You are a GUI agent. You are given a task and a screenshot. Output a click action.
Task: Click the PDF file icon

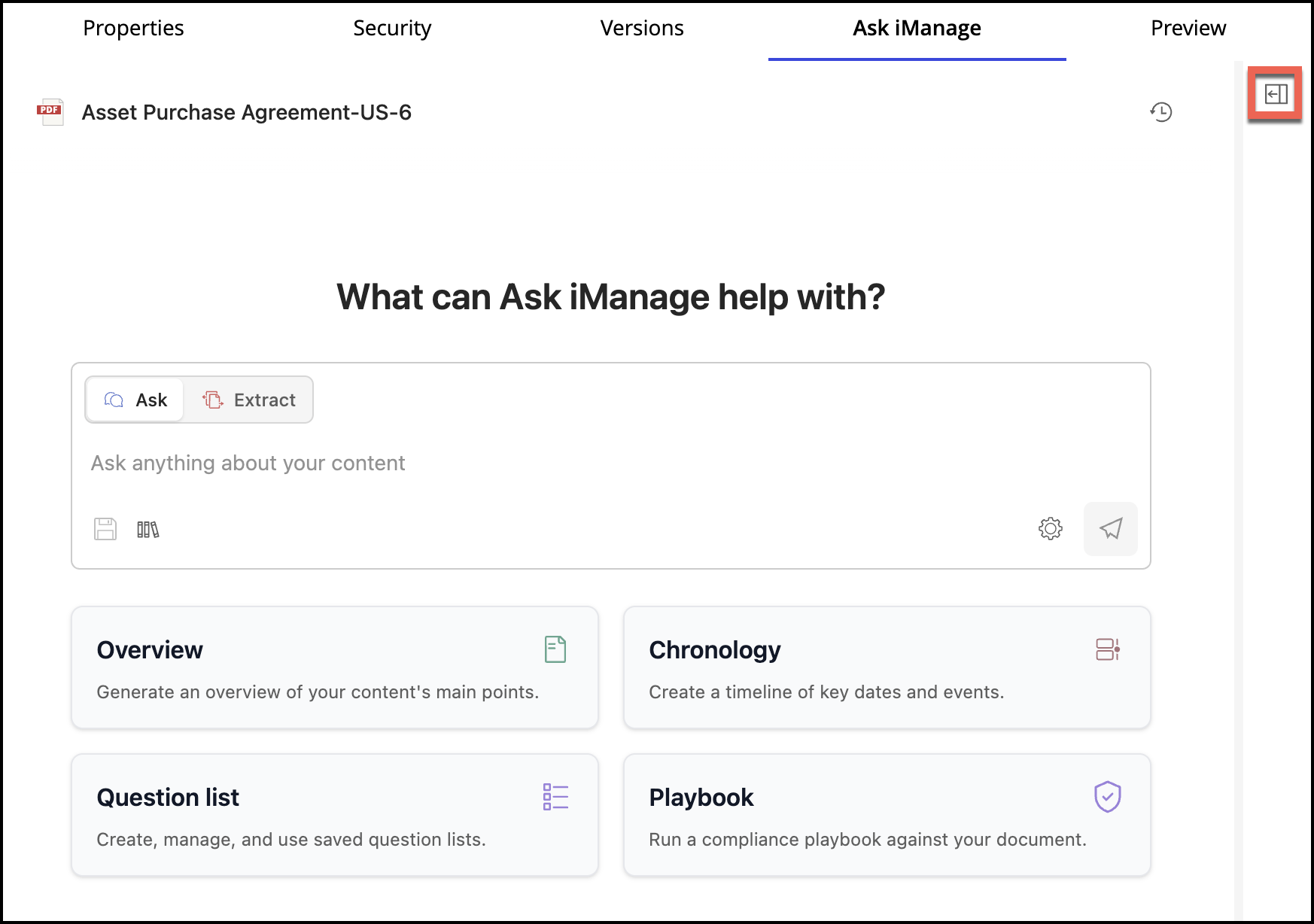50,112
